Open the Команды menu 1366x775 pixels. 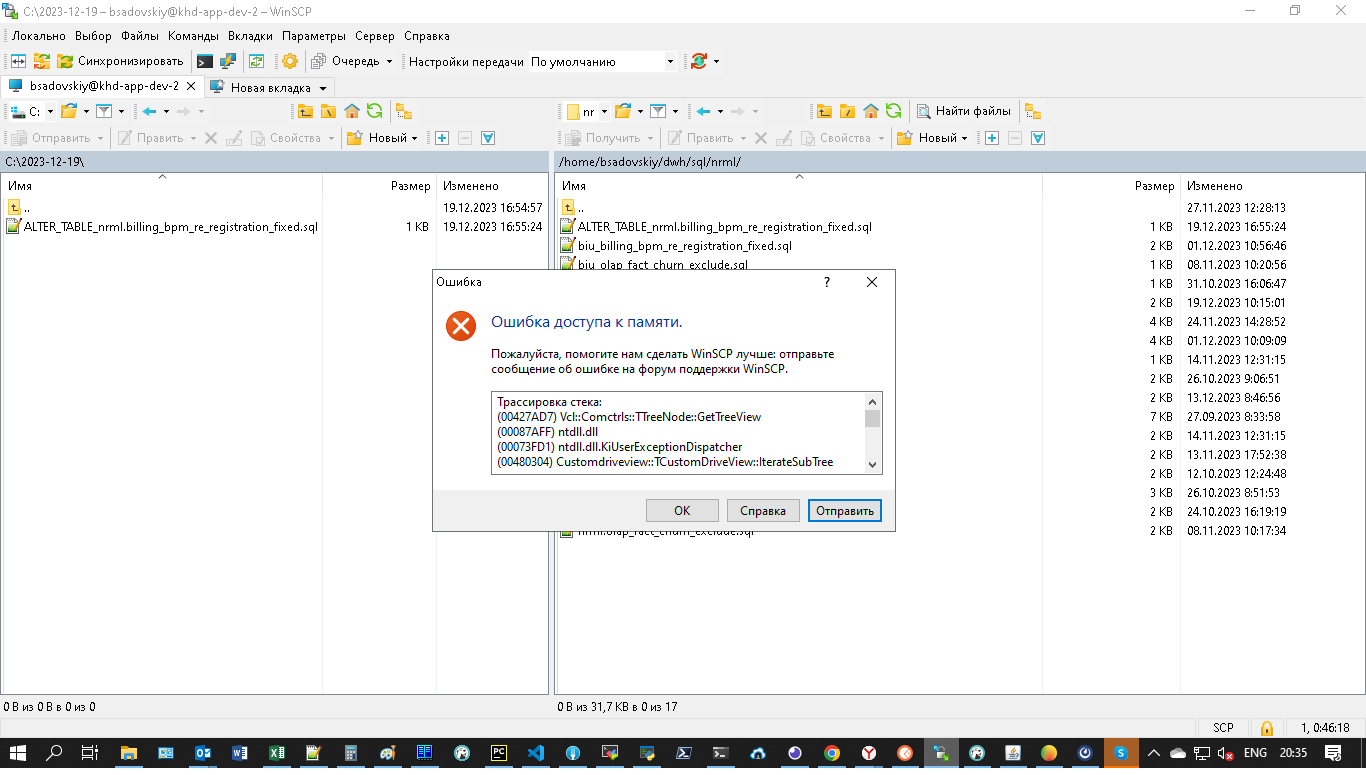coord(192,35)
